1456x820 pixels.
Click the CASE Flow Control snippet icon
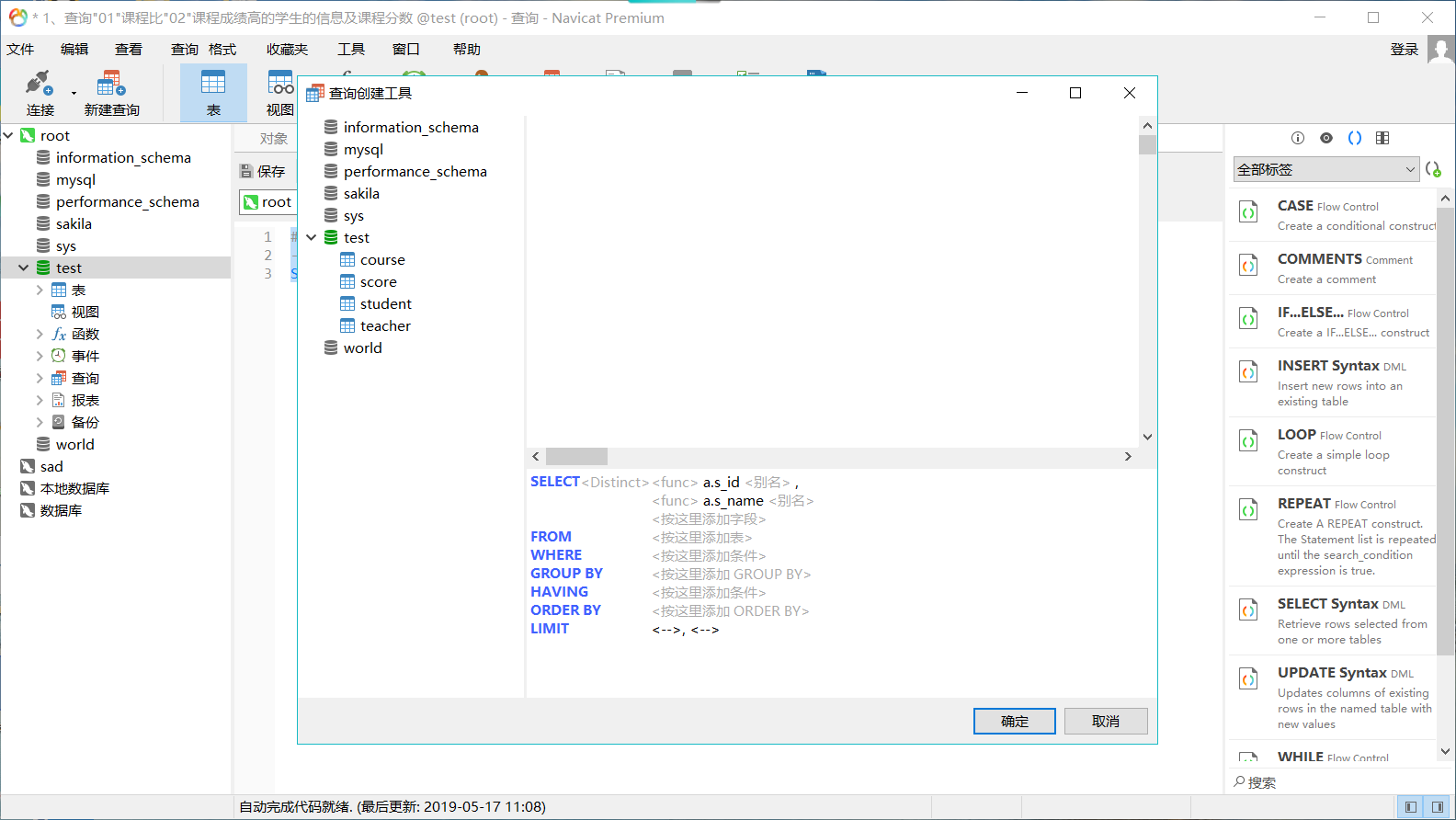1248,212
